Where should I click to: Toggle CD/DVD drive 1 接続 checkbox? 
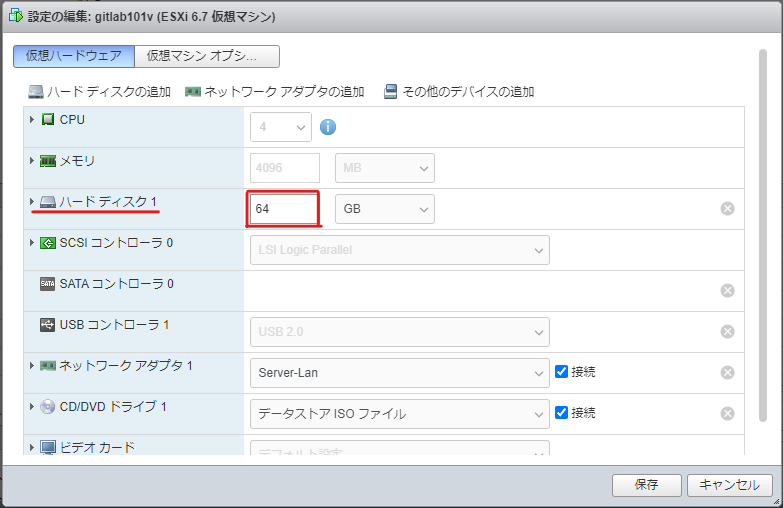[561, 413]
